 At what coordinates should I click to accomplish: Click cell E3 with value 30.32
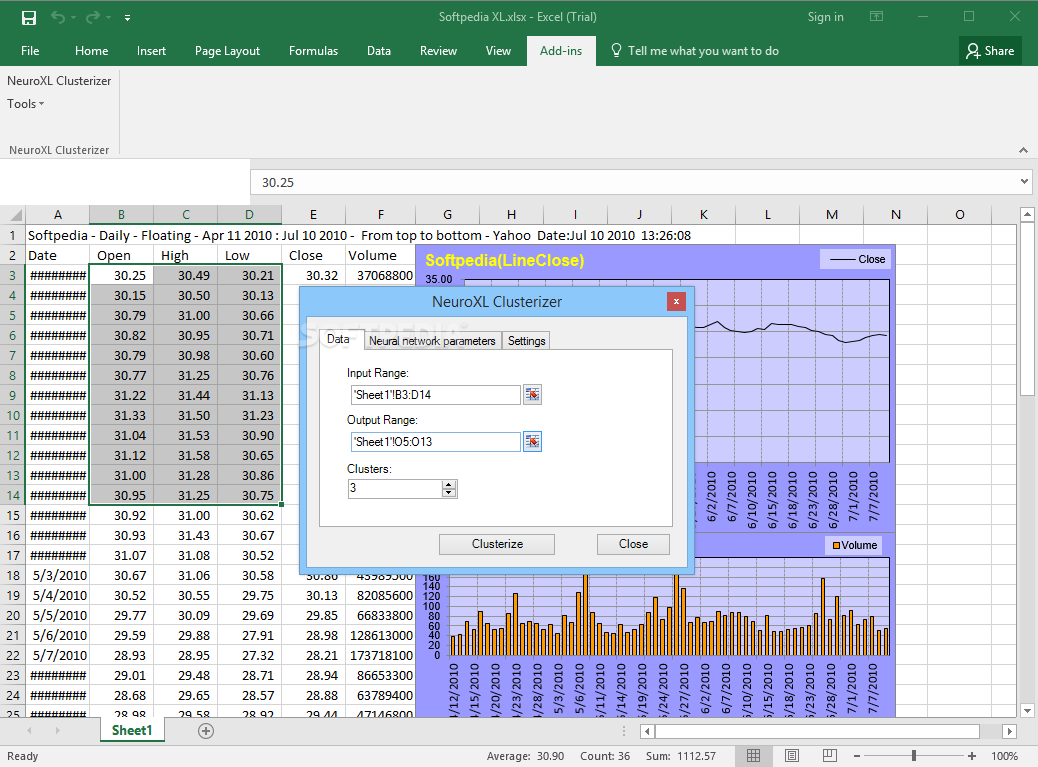pos(313,275)
